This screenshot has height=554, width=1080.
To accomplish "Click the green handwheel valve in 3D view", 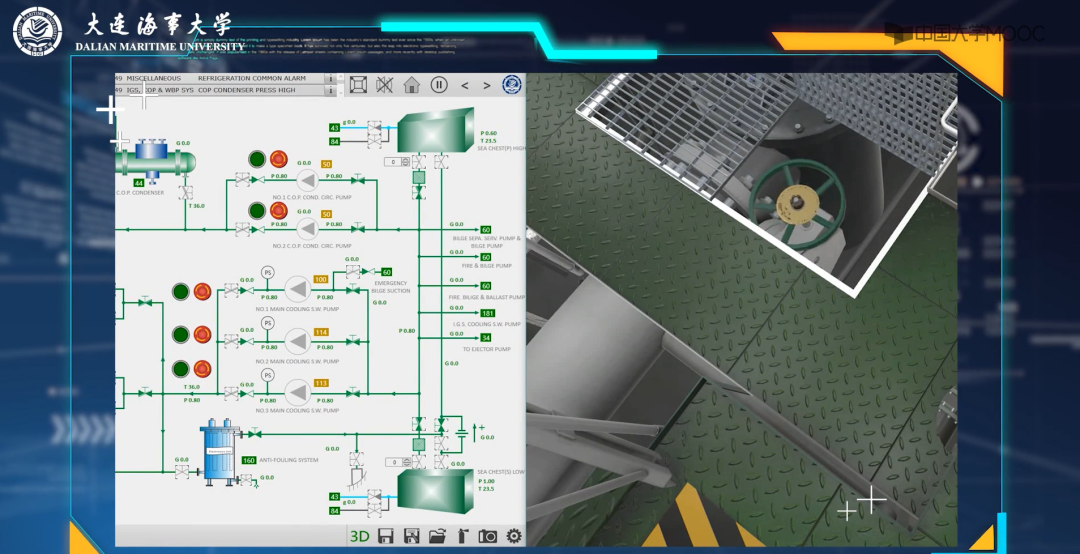I will (797, 205).
